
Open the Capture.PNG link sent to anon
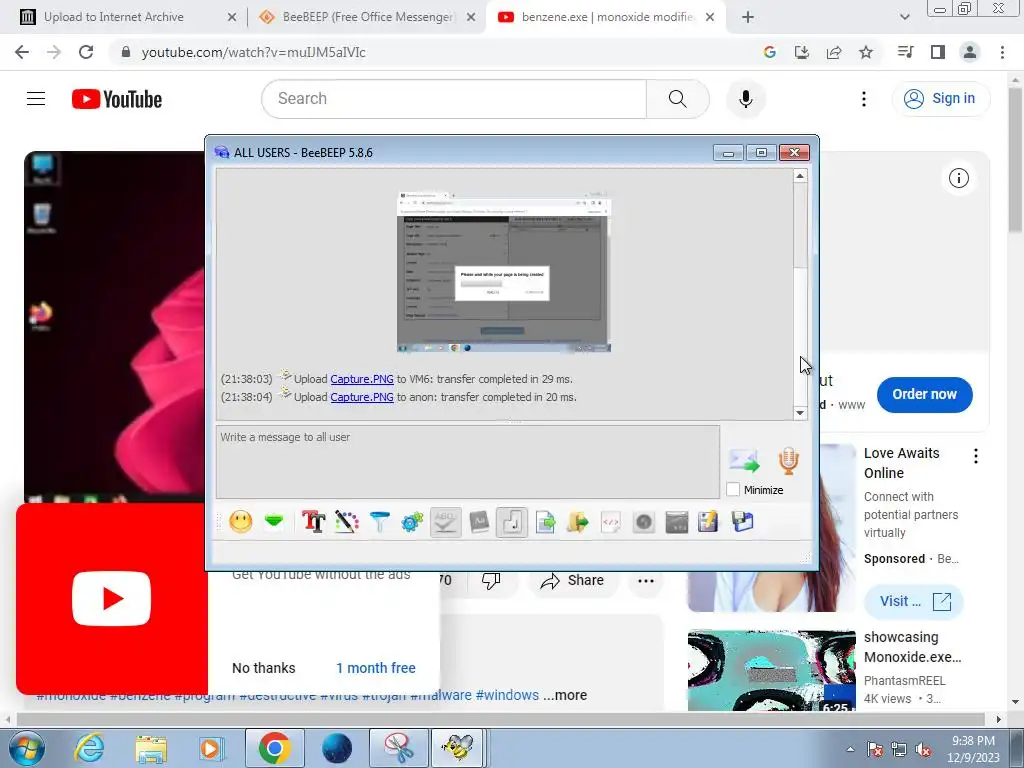362,397
